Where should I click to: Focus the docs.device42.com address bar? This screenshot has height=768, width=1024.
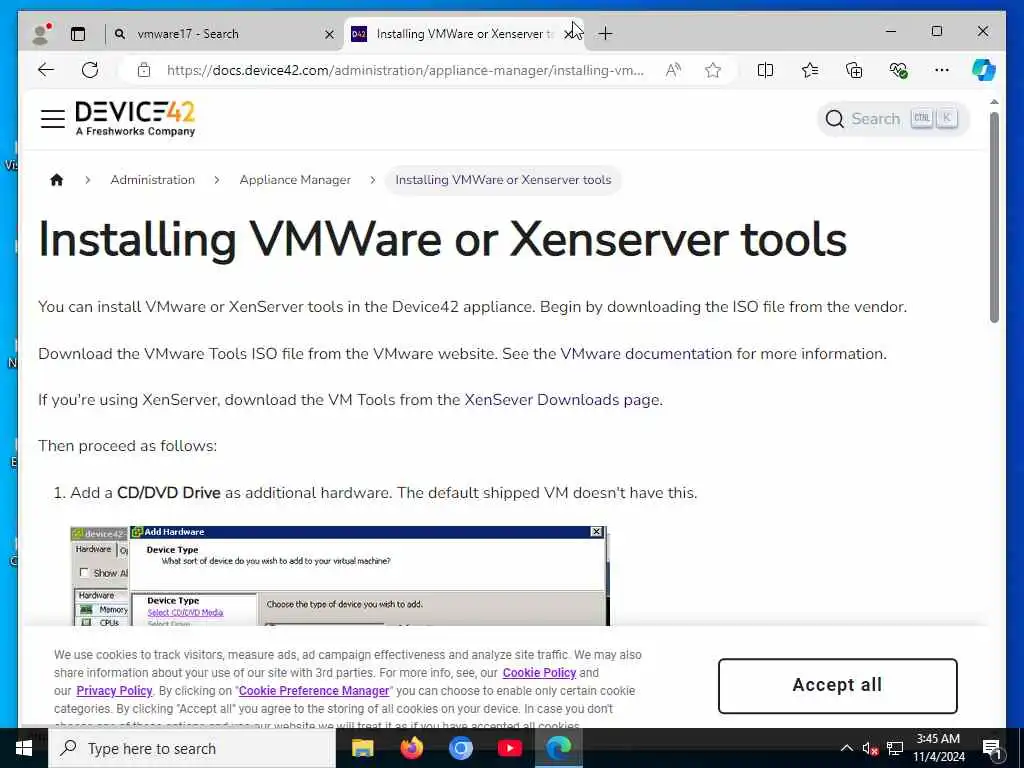[405, 70]
